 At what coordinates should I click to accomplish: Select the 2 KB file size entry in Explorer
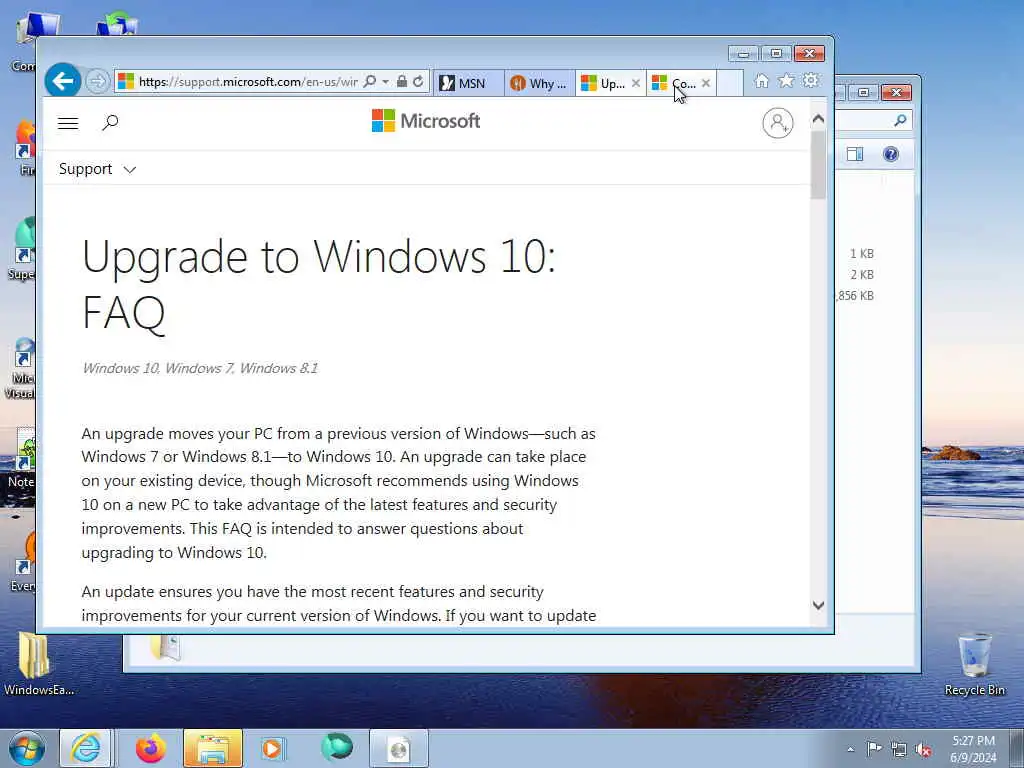[x=862, y=274]
